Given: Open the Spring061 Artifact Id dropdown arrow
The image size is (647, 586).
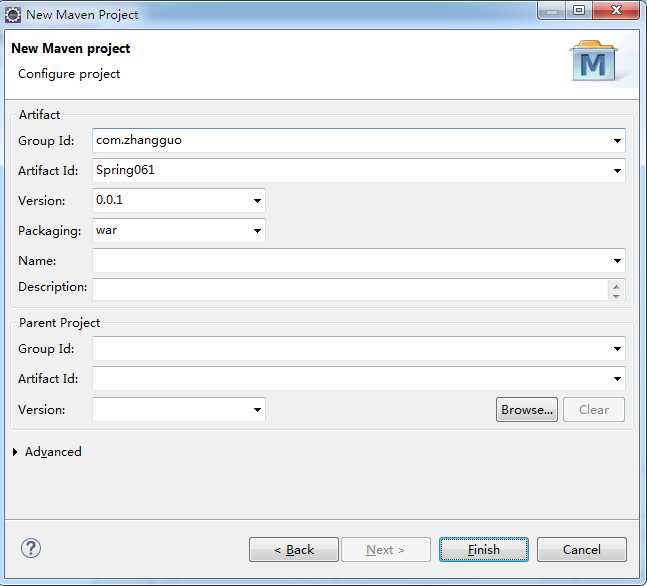Looking at the screenshot, I should click(617, 170).
